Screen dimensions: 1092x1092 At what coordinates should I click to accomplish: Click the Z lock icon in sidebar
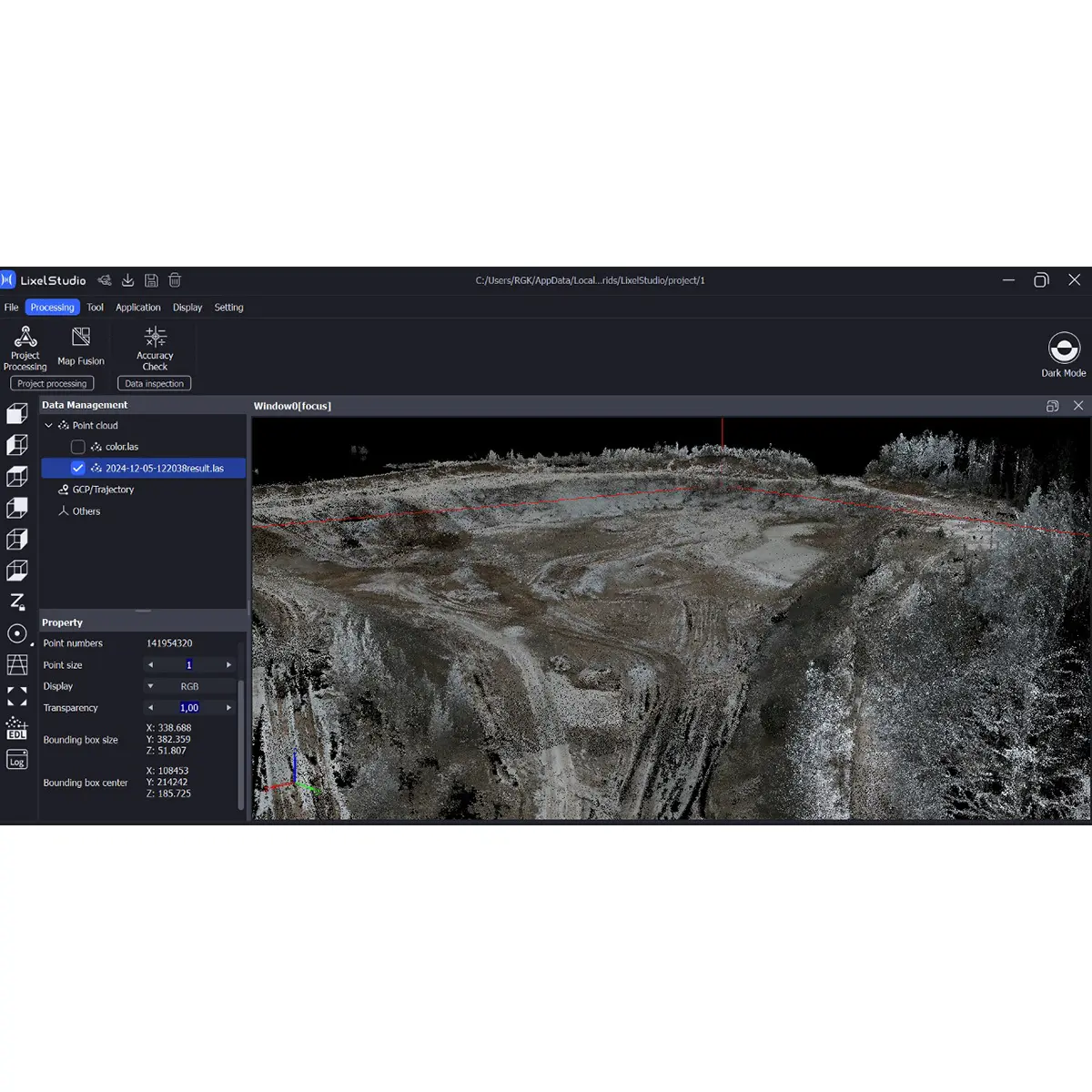coord(16,602)
